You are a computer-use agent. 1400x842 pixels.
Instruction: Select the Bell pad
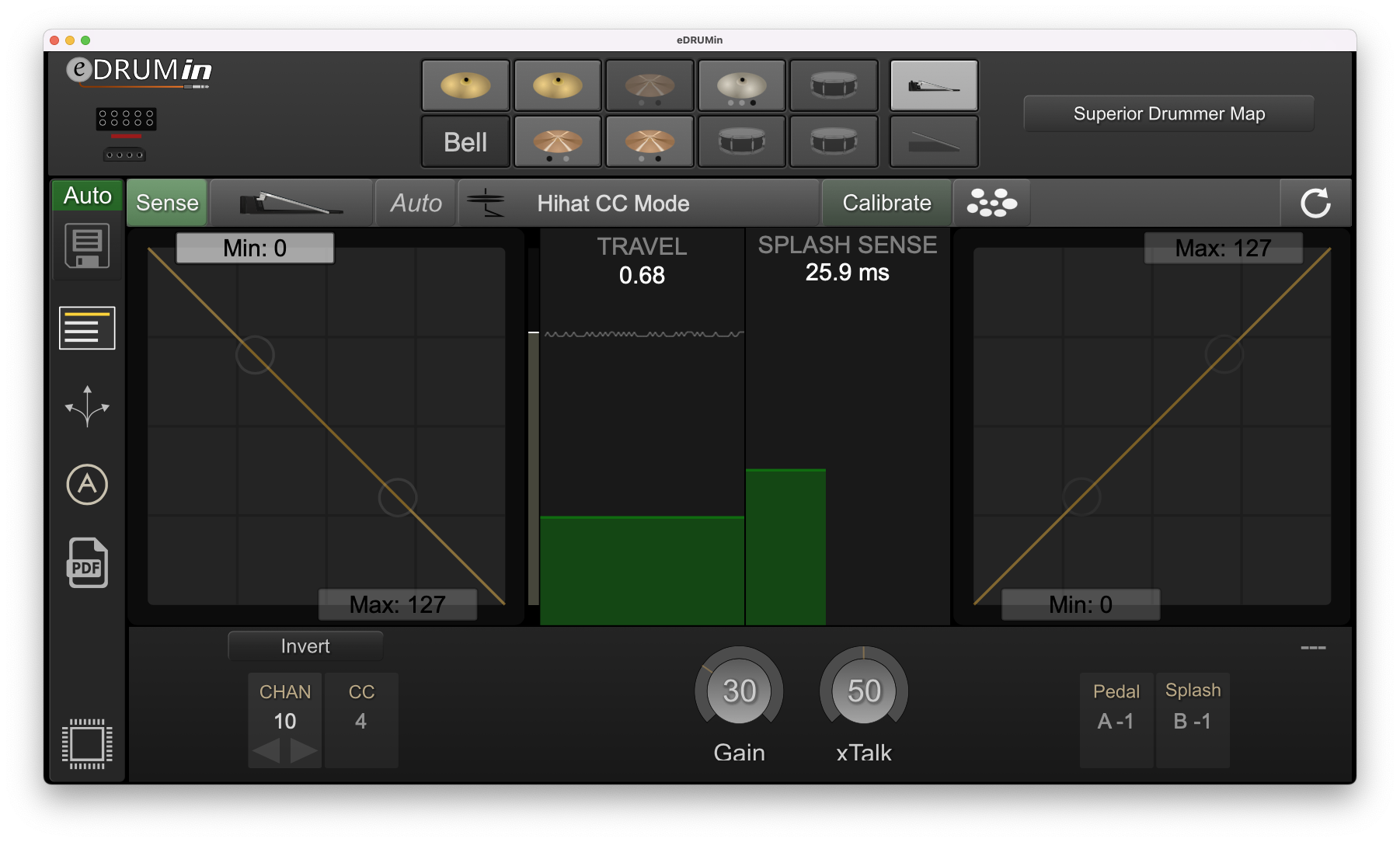click(x=465, y=142)
